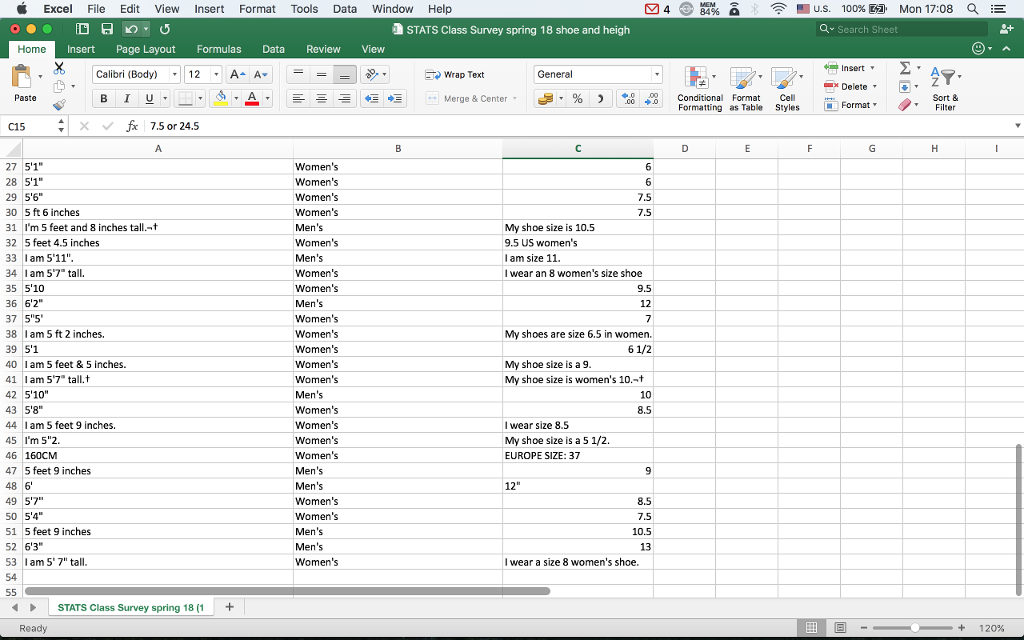Zoom out with the minus button
The width and height of the screenshot is (1024, 640).
click(x=864, y=628)
